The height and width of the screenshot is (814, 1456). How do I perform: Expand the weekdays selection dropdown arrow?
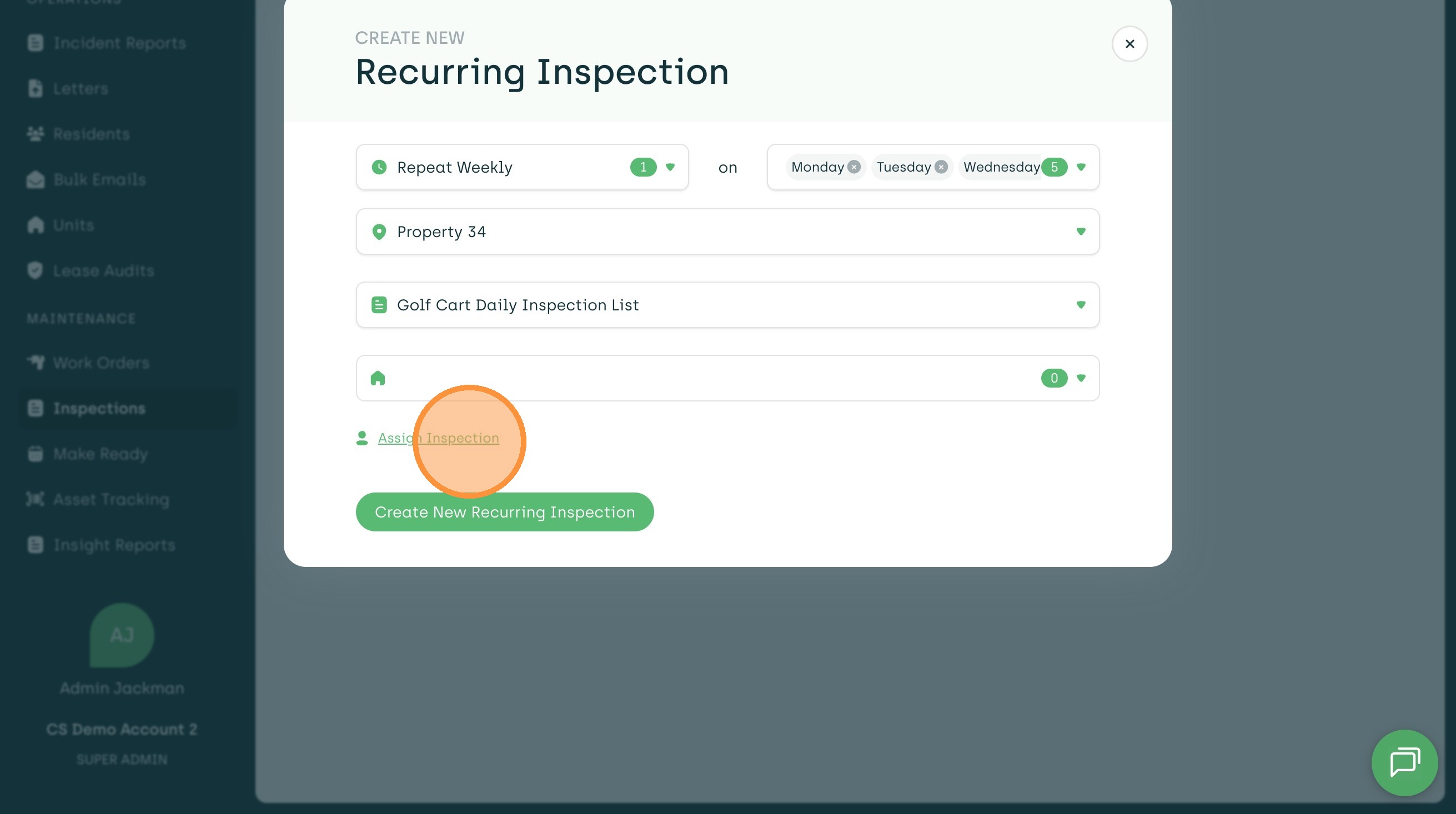(1081, 167)
